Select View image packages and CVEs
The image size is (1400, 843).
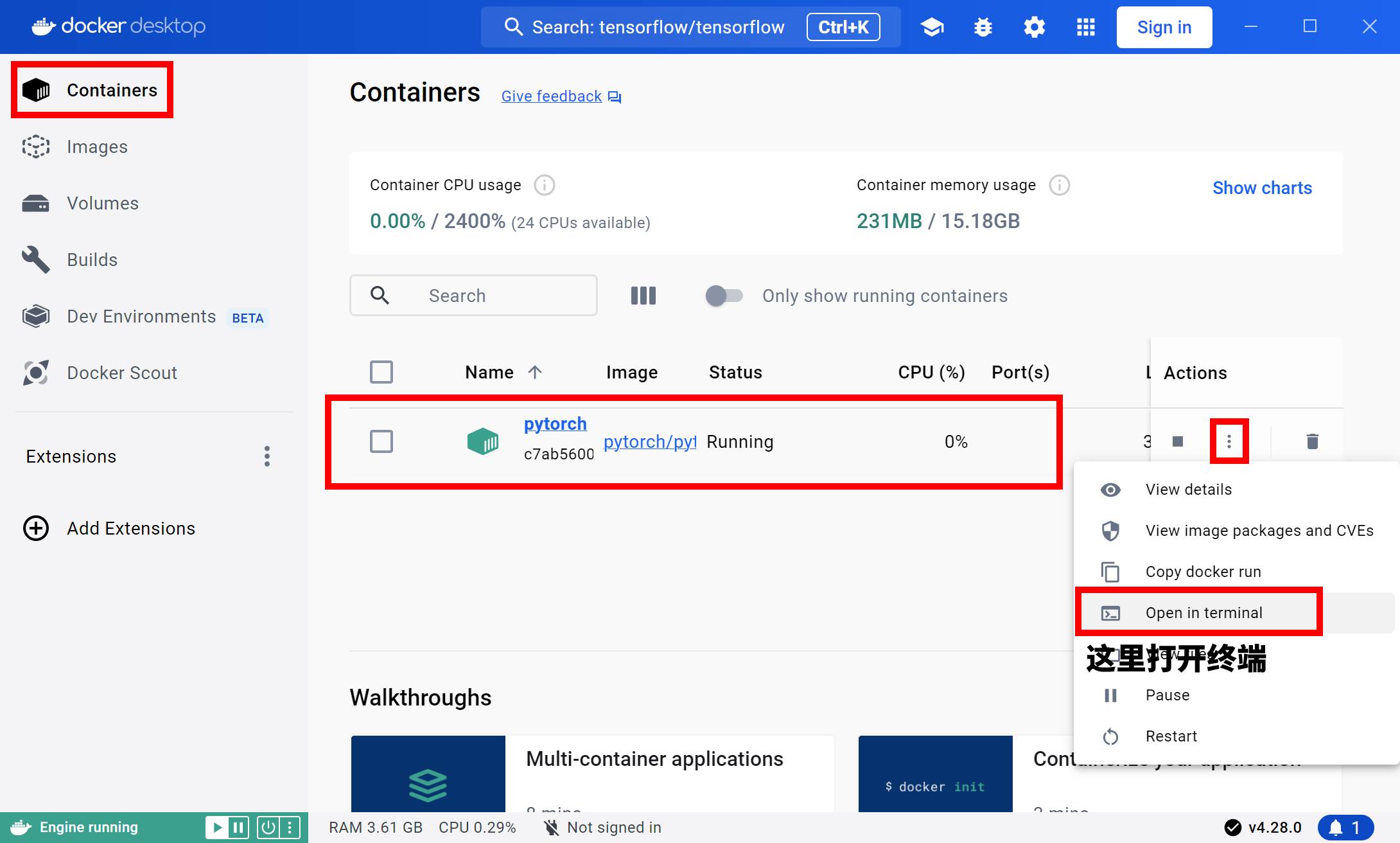coord(1237,531)
